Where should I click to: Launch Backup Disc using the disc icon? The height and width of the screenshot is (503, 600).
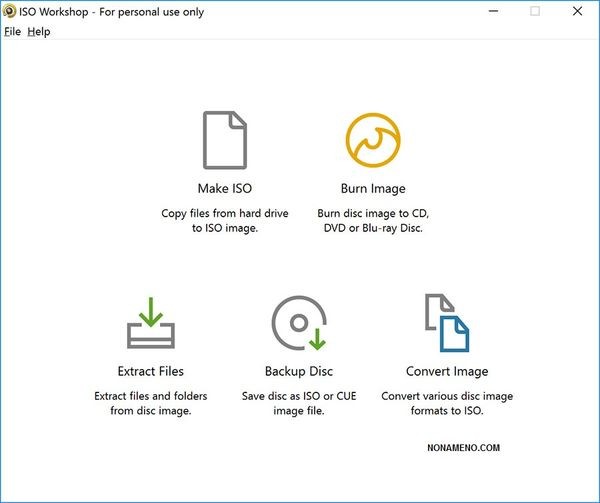pos(298,323)
